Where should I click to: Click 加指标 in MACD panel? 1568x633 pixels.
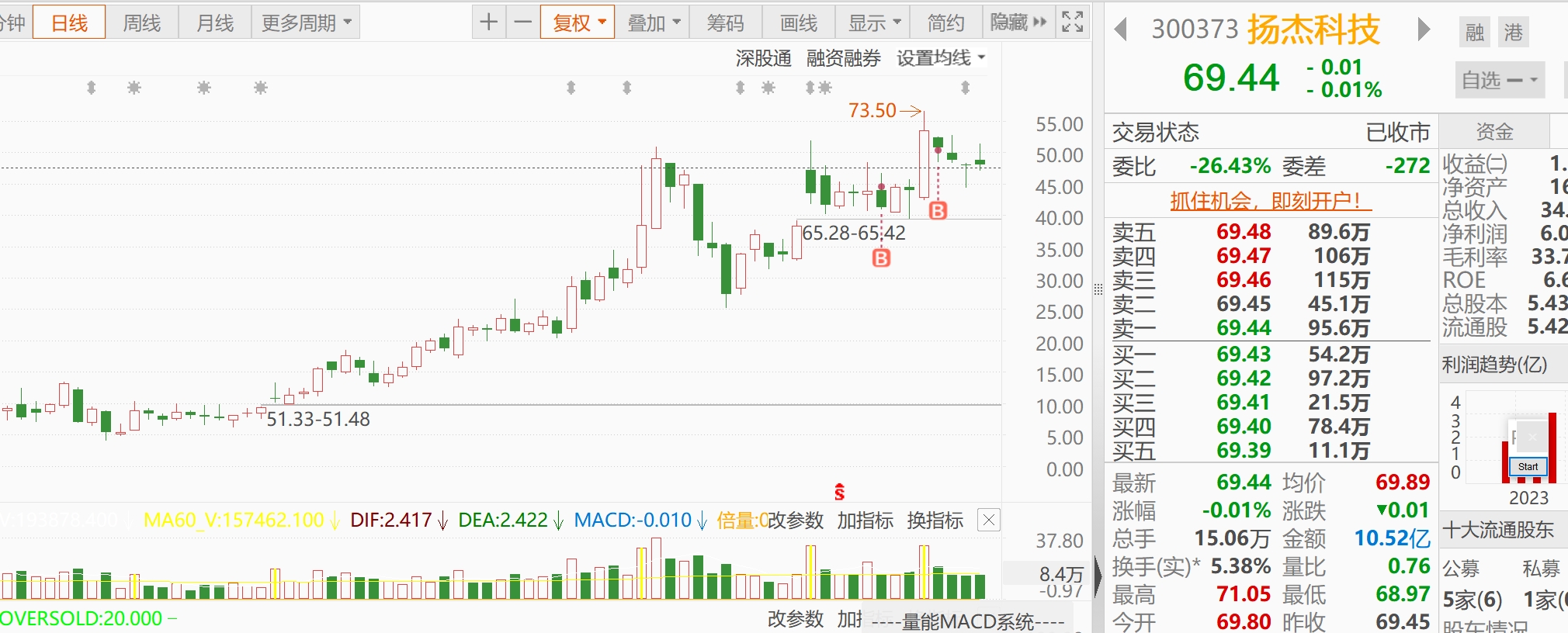865,521
